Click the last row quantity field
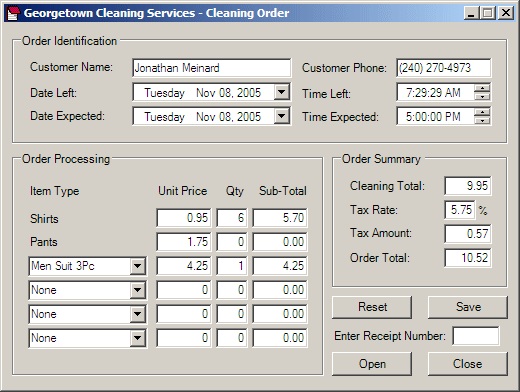 click(232, 338)
